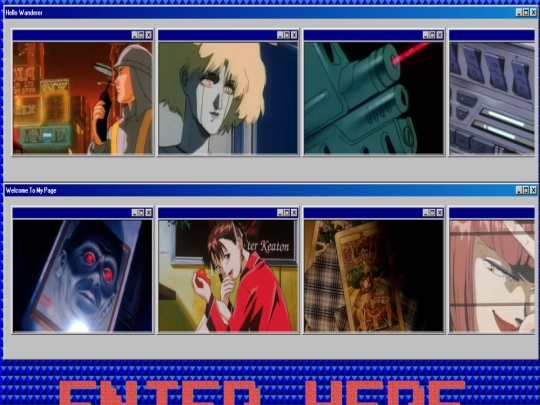Maximize the red-eyed face poster window
This screenshot has height=405, width=540.
(141, 212)
